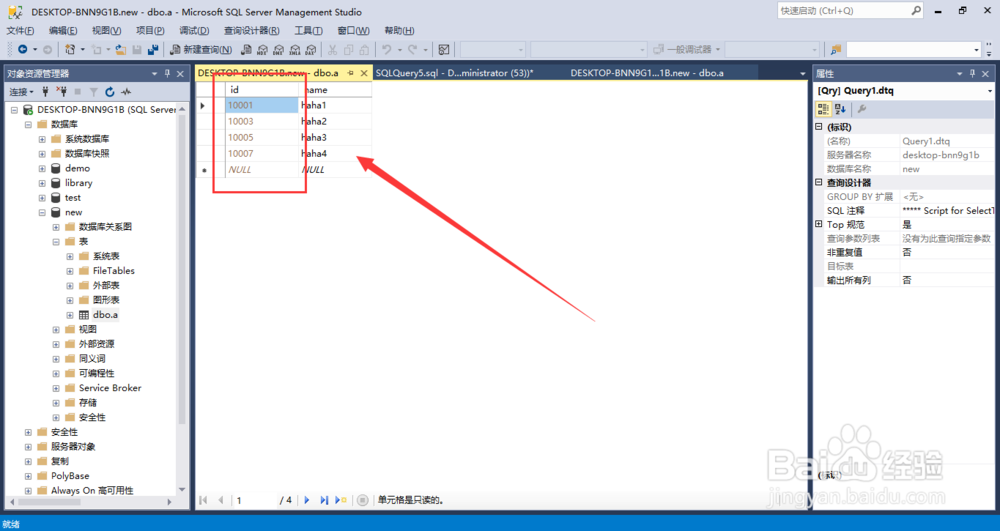The height and width of the screenshot is (531, 1000).
Task: Click the new project toolbar icon
Action: pos(70,49)
